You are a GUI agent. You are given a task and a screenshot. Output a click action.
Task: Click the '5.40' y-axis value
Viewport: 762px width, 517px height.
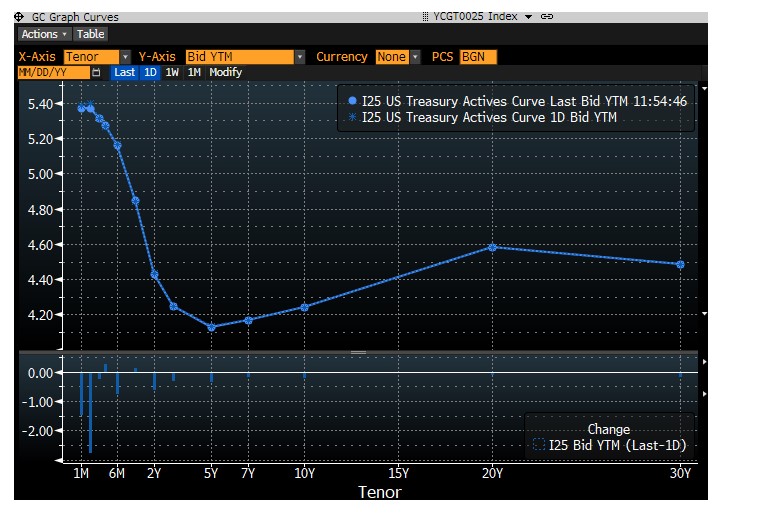40,104
